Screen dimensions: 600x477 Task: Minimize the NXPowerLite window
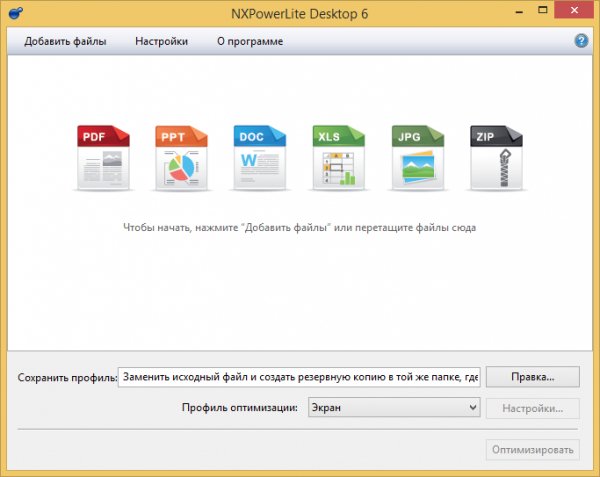click(x=519, y=11)
